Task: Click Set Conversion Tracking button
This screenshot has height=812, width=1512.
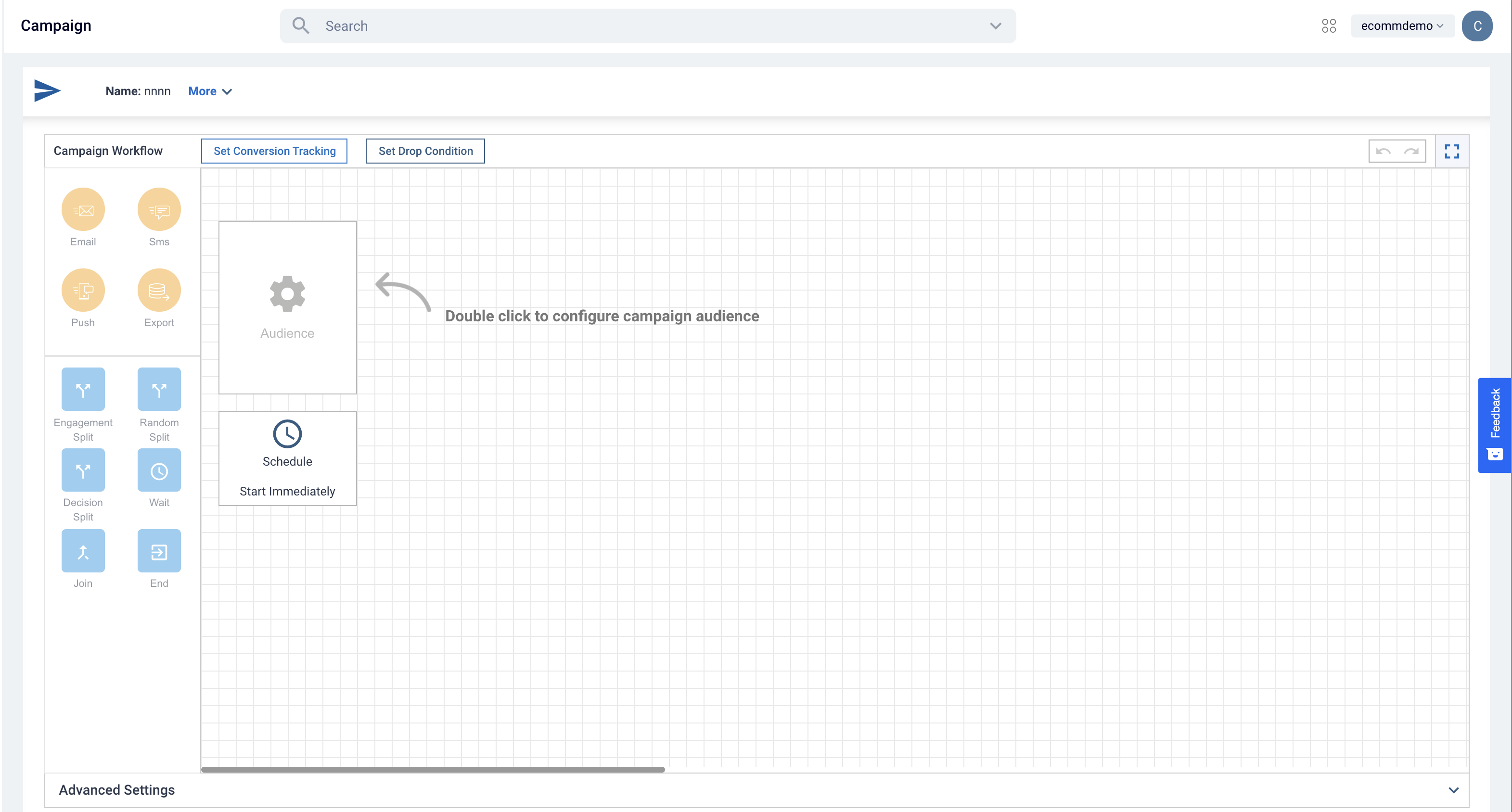Action: [x=274, y=151]
